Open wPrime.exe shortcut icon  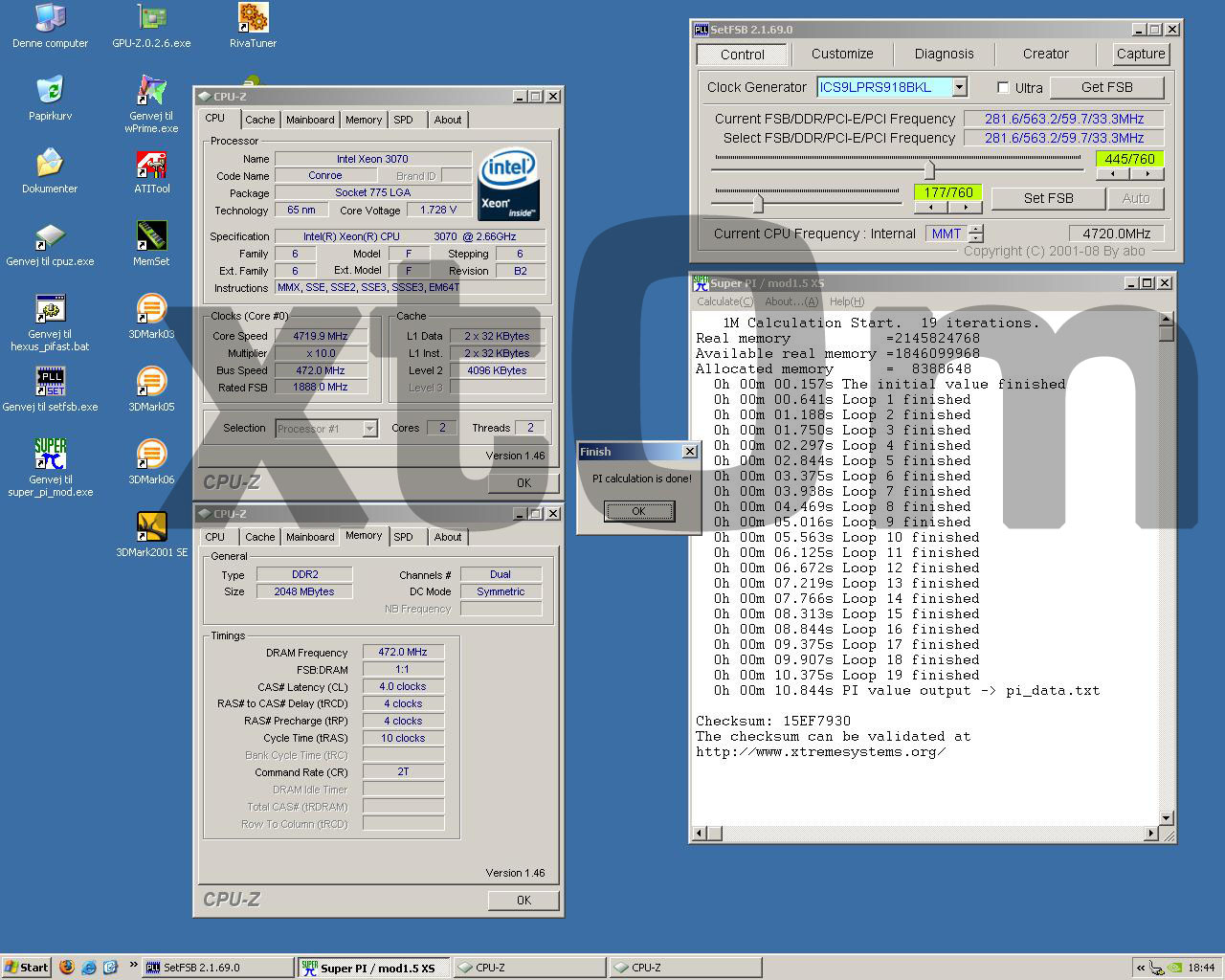(151, 90)
